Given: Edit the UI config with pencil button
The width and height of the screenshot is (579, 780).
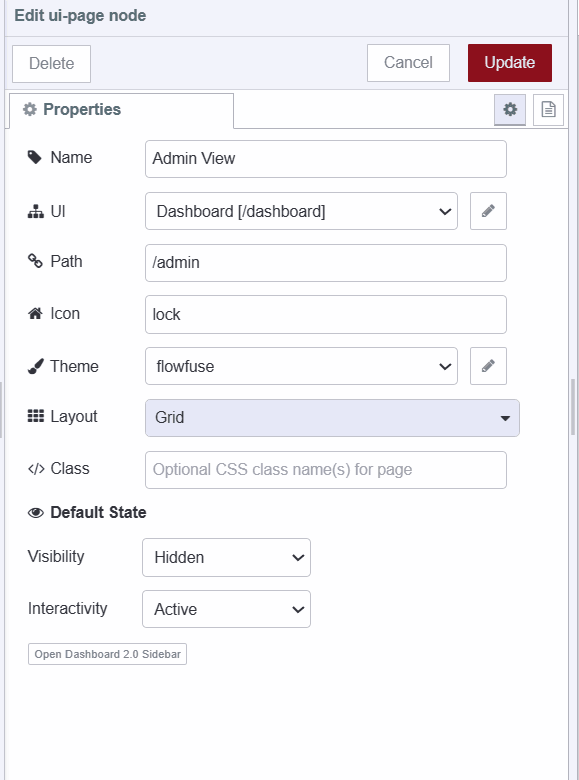Looking at the screenshot, I should (488, 211).
